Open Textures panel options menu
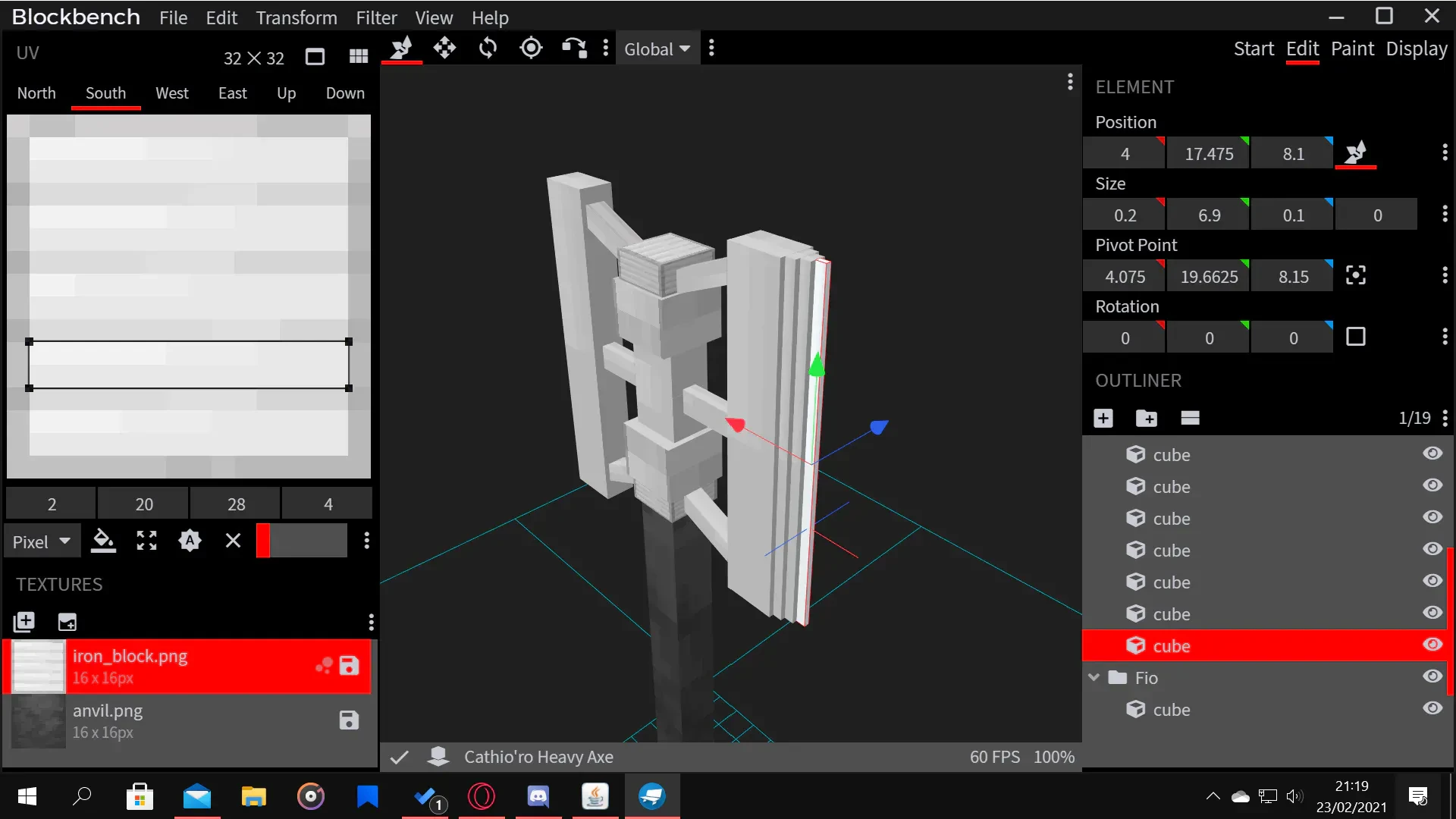Image resolution: width=1456 pixels, height=819 pixels. point(371,623)
